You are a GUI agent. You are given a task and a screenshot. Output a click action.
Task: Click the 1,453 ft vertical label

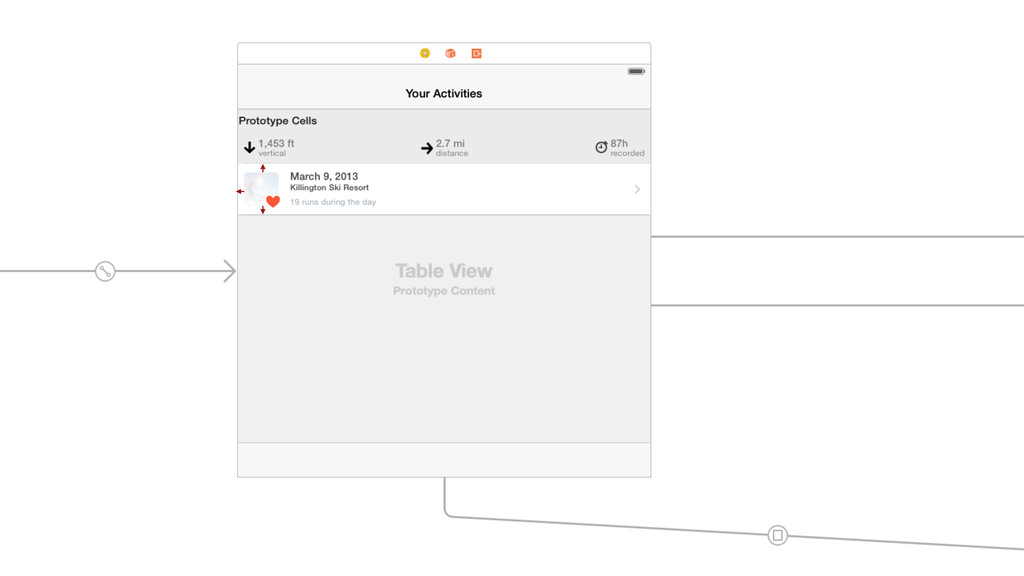click(276, 148)
